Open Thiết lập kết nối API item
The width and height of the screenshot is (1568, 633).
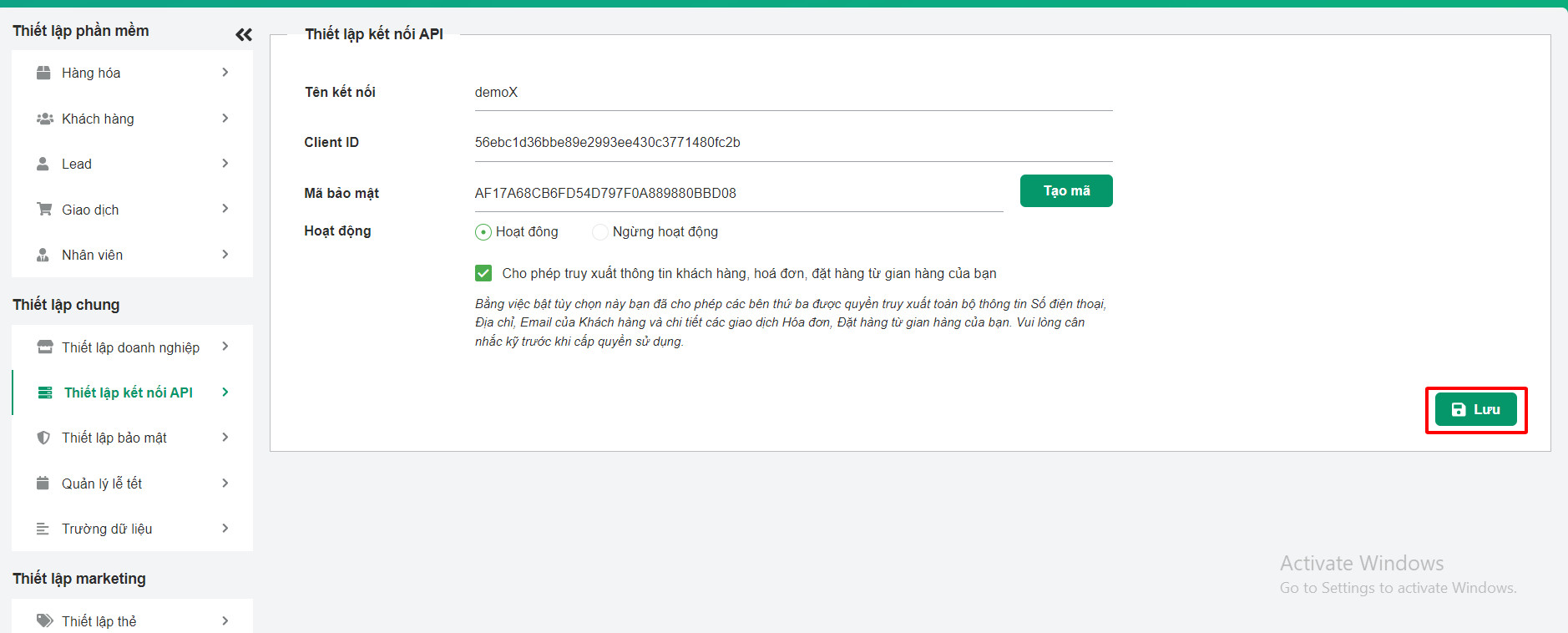(x=132, y=392)
